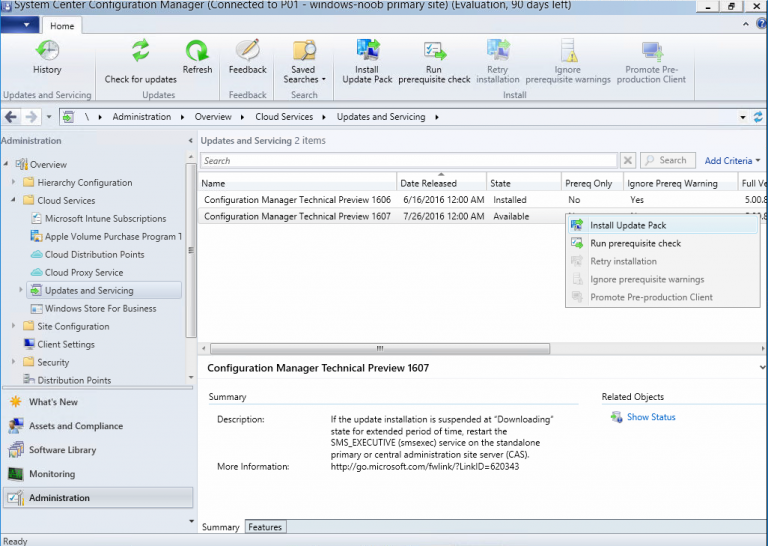Switch to the Features tab

coord(265,527)
